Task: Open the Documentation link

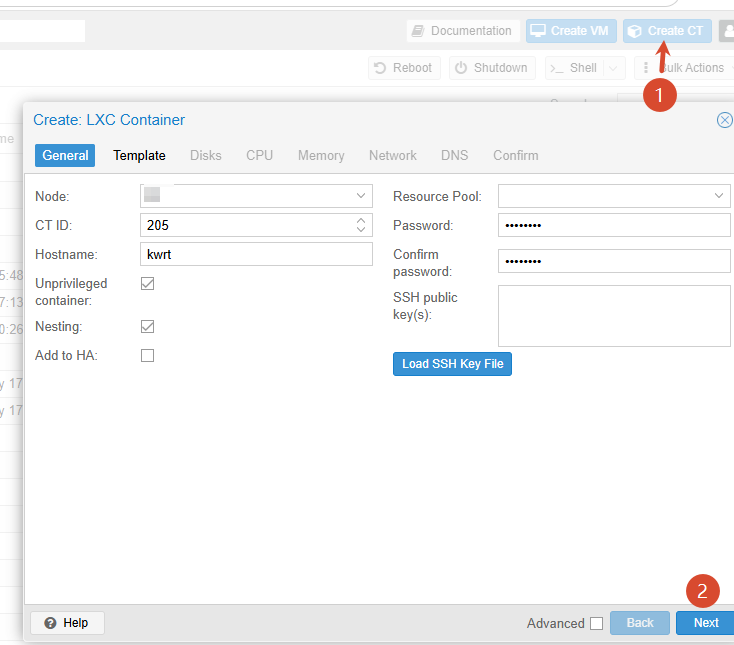Action: 463,31
